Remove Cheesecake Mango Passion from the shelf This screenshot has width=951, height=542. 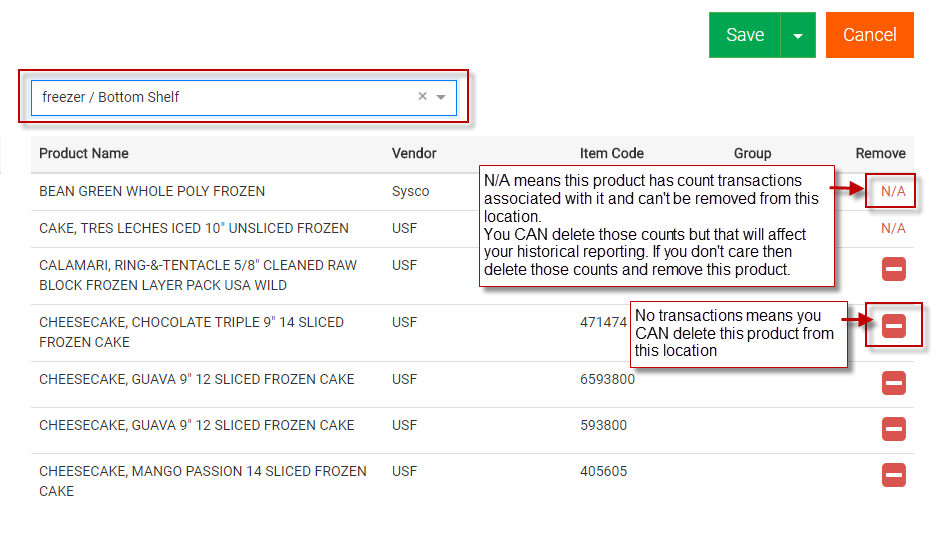click(x=893, y=475)
